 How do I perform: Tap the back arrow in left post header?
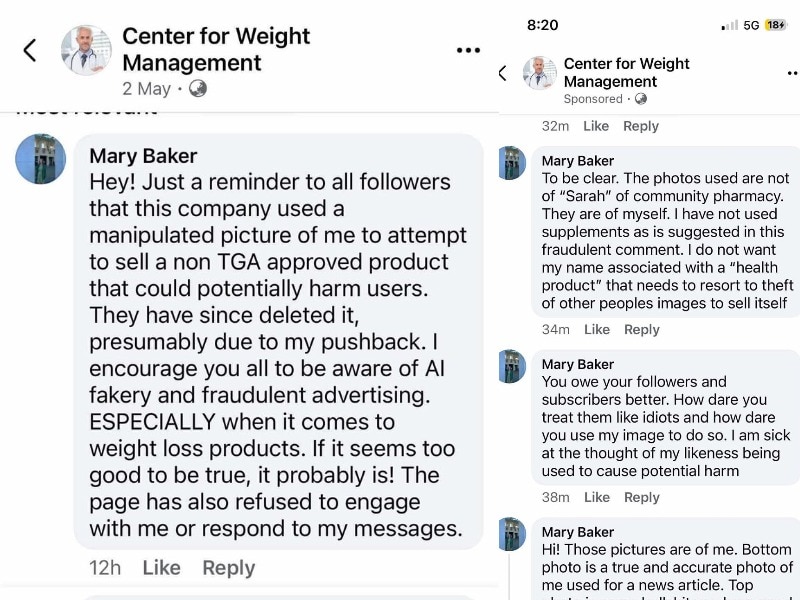tap(30, 50)
